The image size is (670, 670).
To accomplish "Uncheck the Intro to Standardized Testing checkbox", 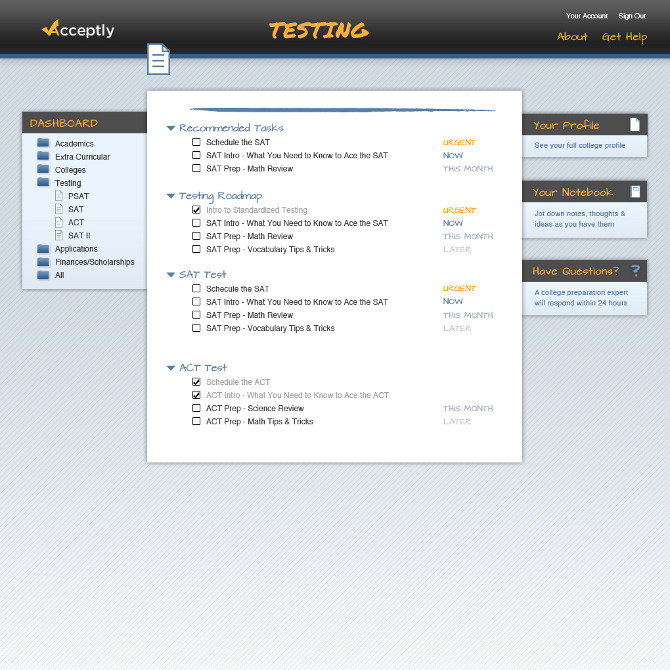I will tap(197, 211).
